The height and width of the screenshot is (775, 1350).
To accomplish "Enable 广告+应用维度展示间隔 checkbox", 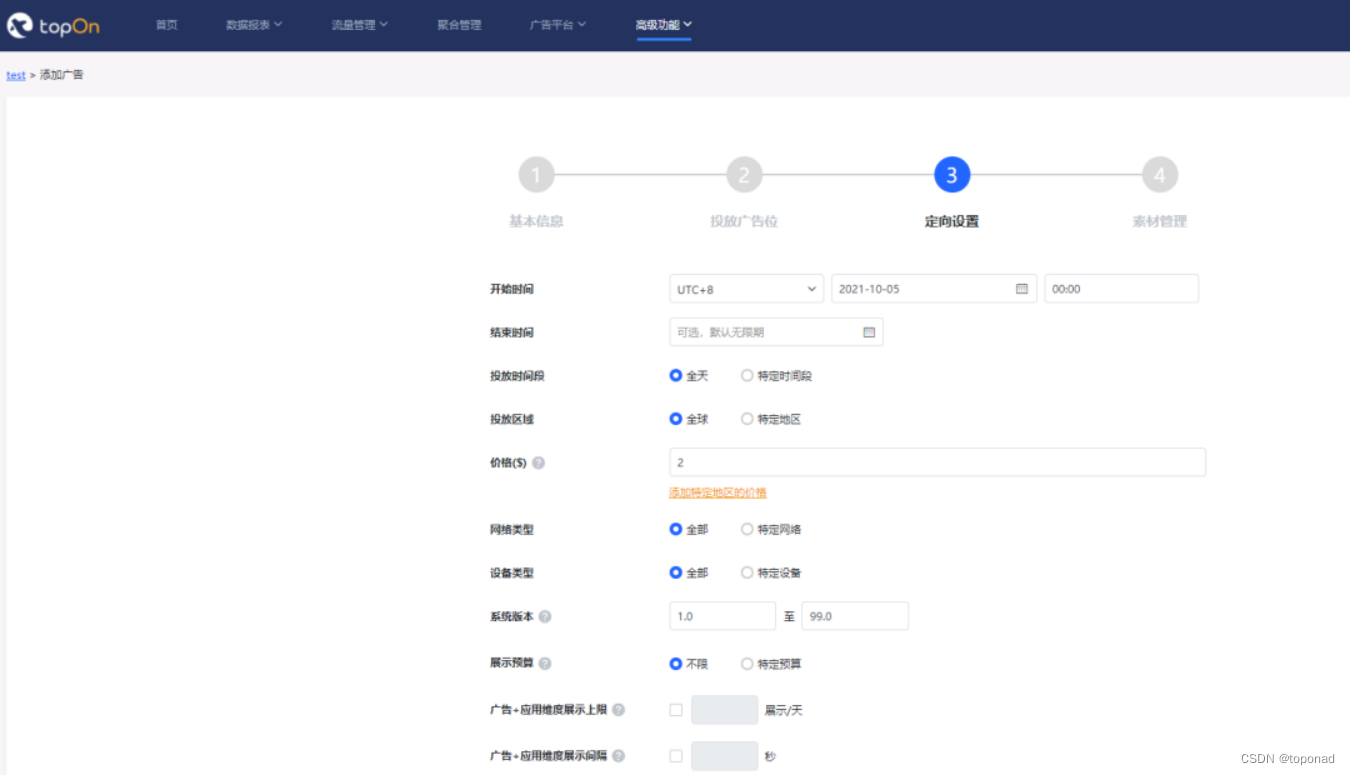I will (676, 756).
